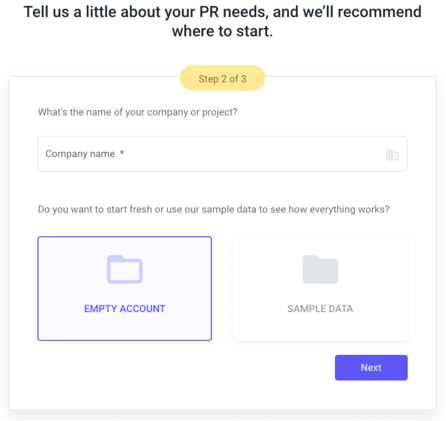Click the start fresh or sample data question
446x421 pixels.
213,209
